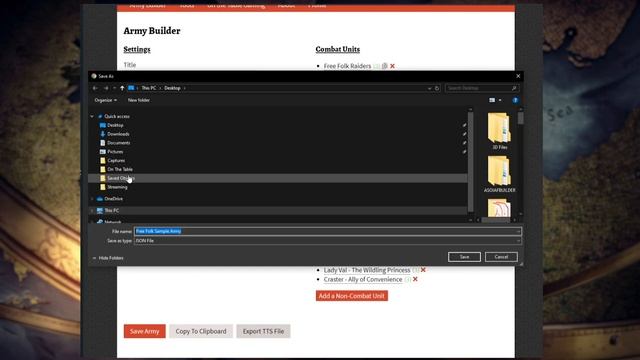Click the pin icon beside Documents

(464, 143)
